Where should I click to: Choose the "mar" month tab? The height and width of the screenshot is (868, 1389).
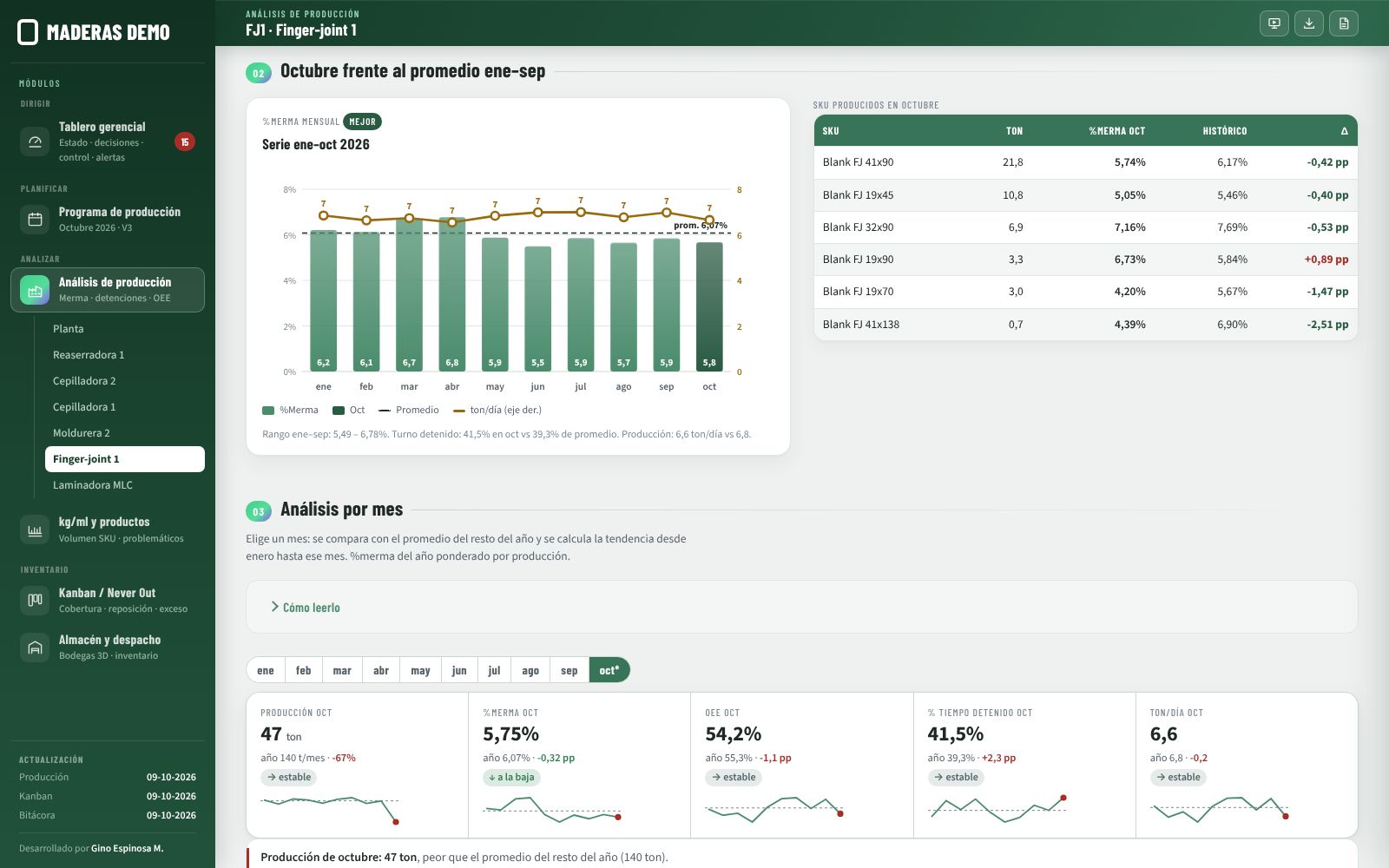click(x=342, y=670)
